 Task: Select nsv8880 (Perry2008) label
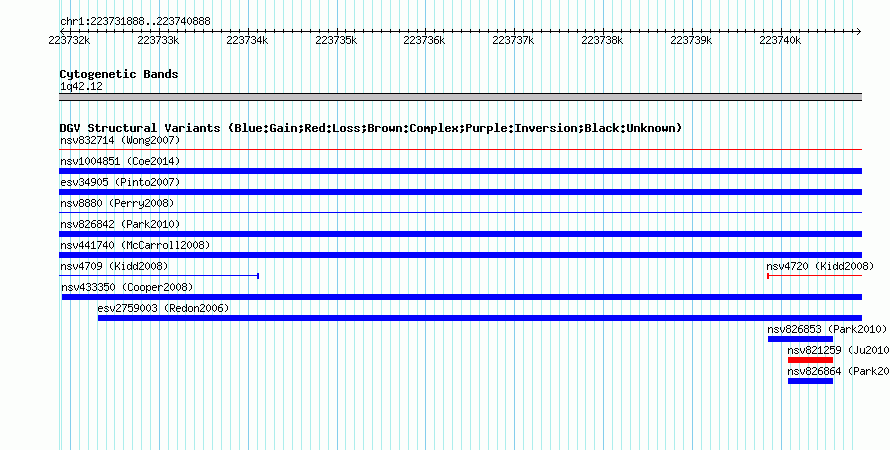click(x=117, y=203)
